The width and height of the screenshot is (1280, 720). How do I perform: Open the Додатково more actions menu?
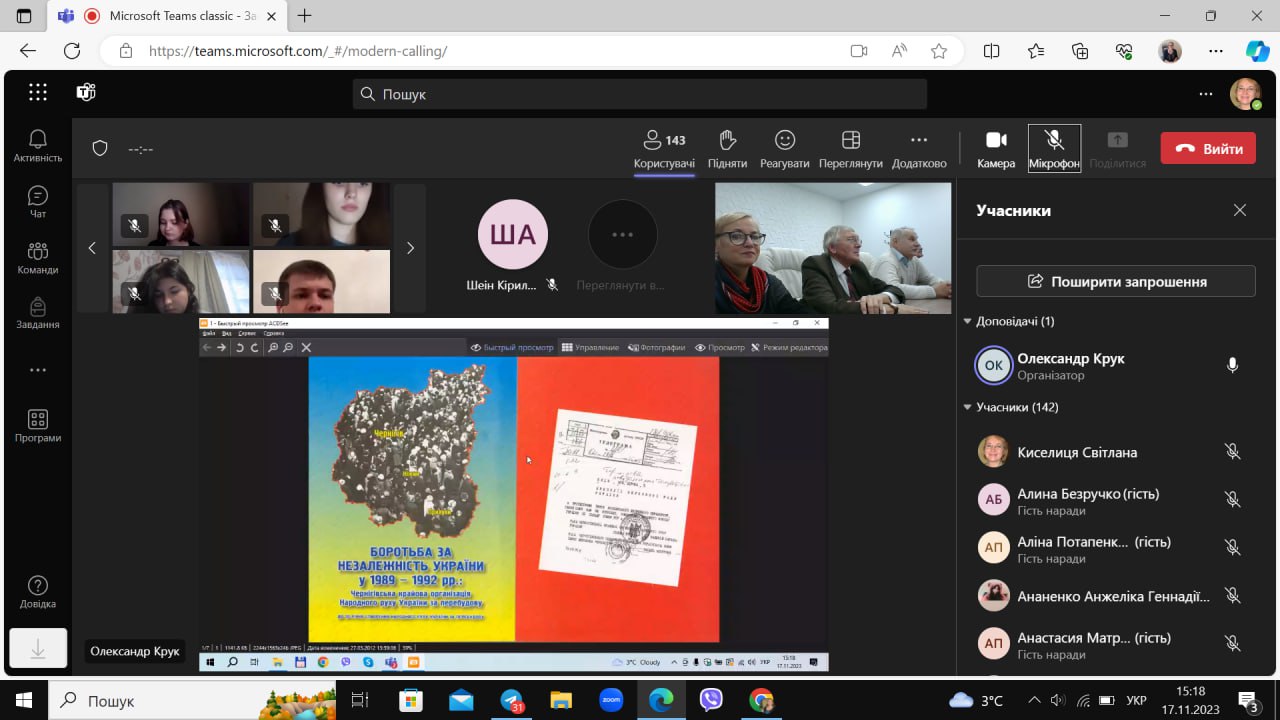(918, 148)
